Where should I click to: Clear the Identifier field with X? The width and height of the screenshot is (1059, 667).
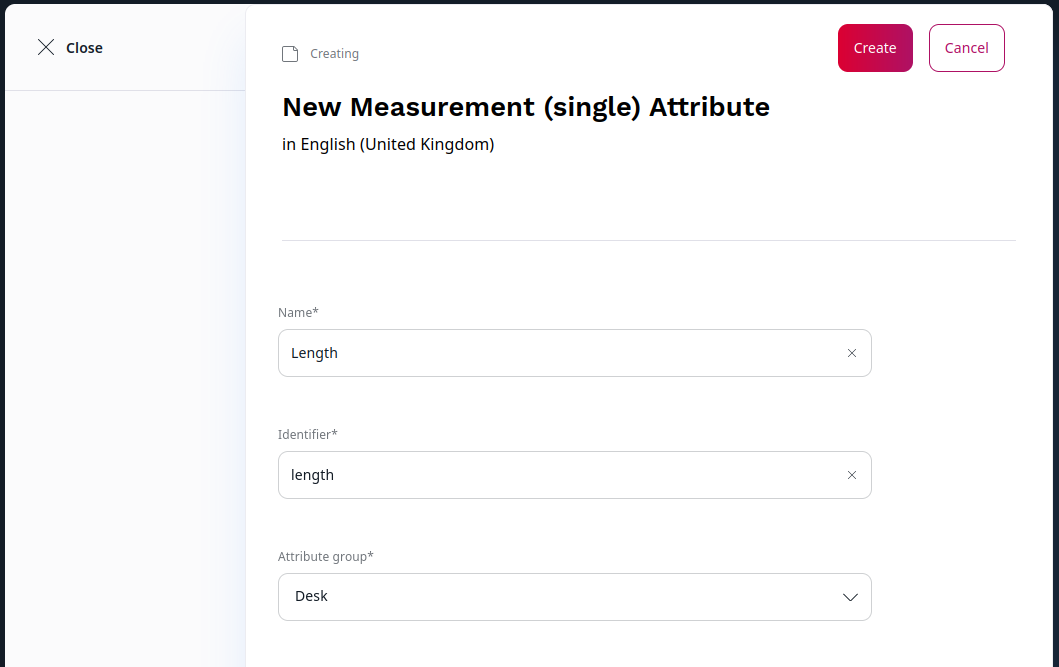pyautogui.click(x=852, y=475)
